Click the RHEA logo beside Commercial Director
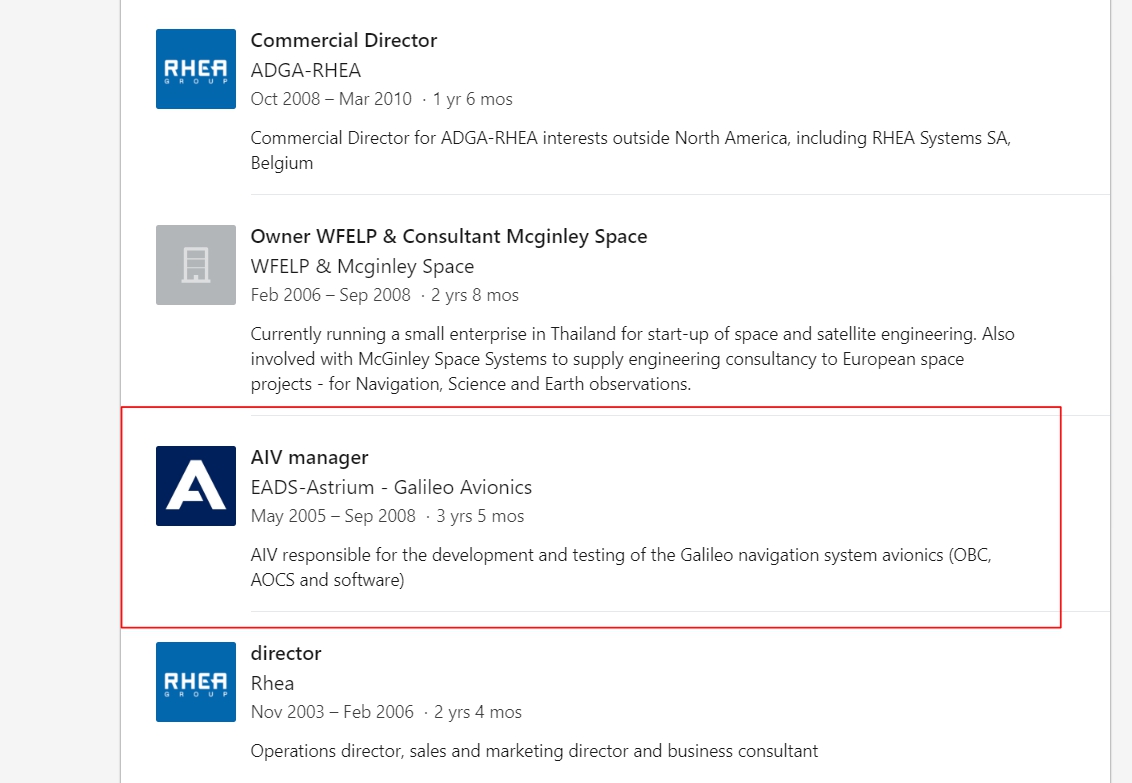The width and height of the screenshot is (1132, 783). (x=195, y=69)
